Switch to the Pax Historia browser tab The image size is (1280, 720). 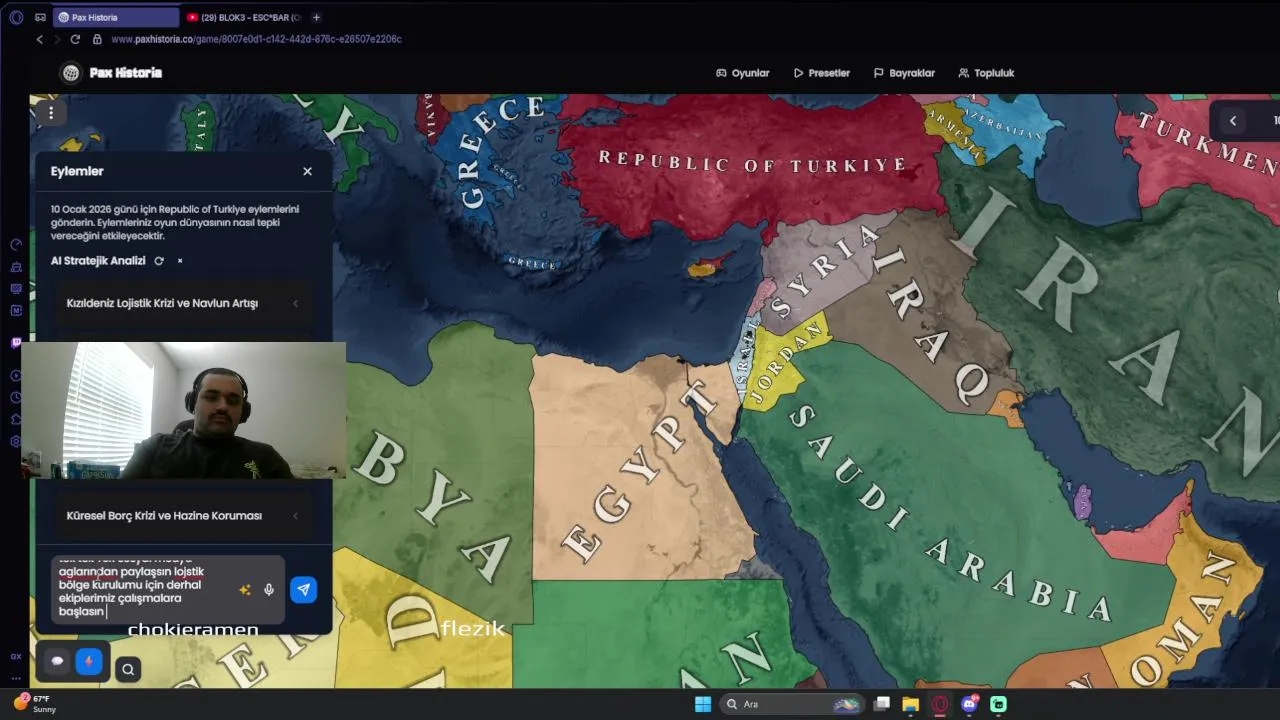(115, 17)
